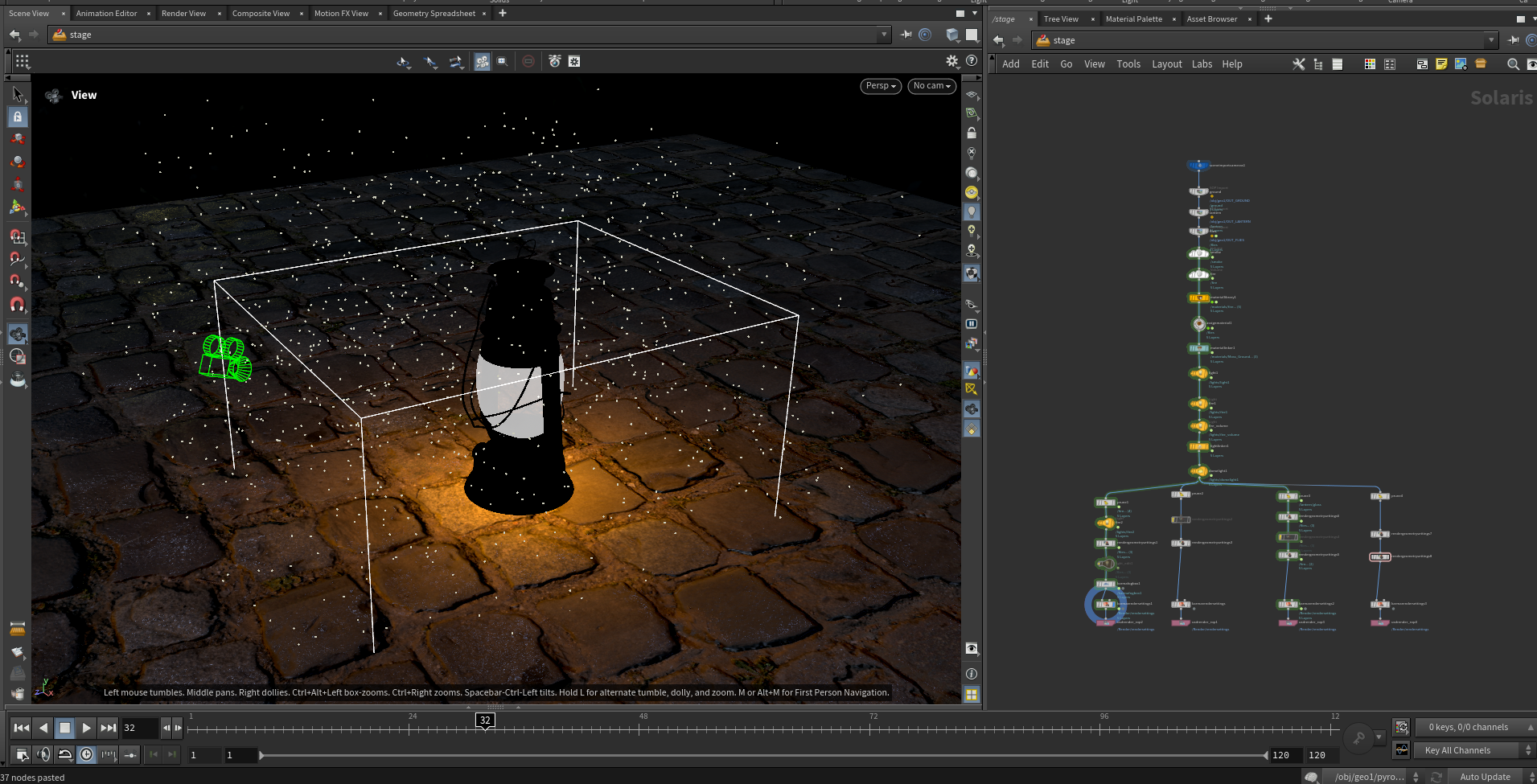Viewport: 1537px width, 784px height.
Task: Open the Layout menu in network editor
Action: tap(1166, 64)
